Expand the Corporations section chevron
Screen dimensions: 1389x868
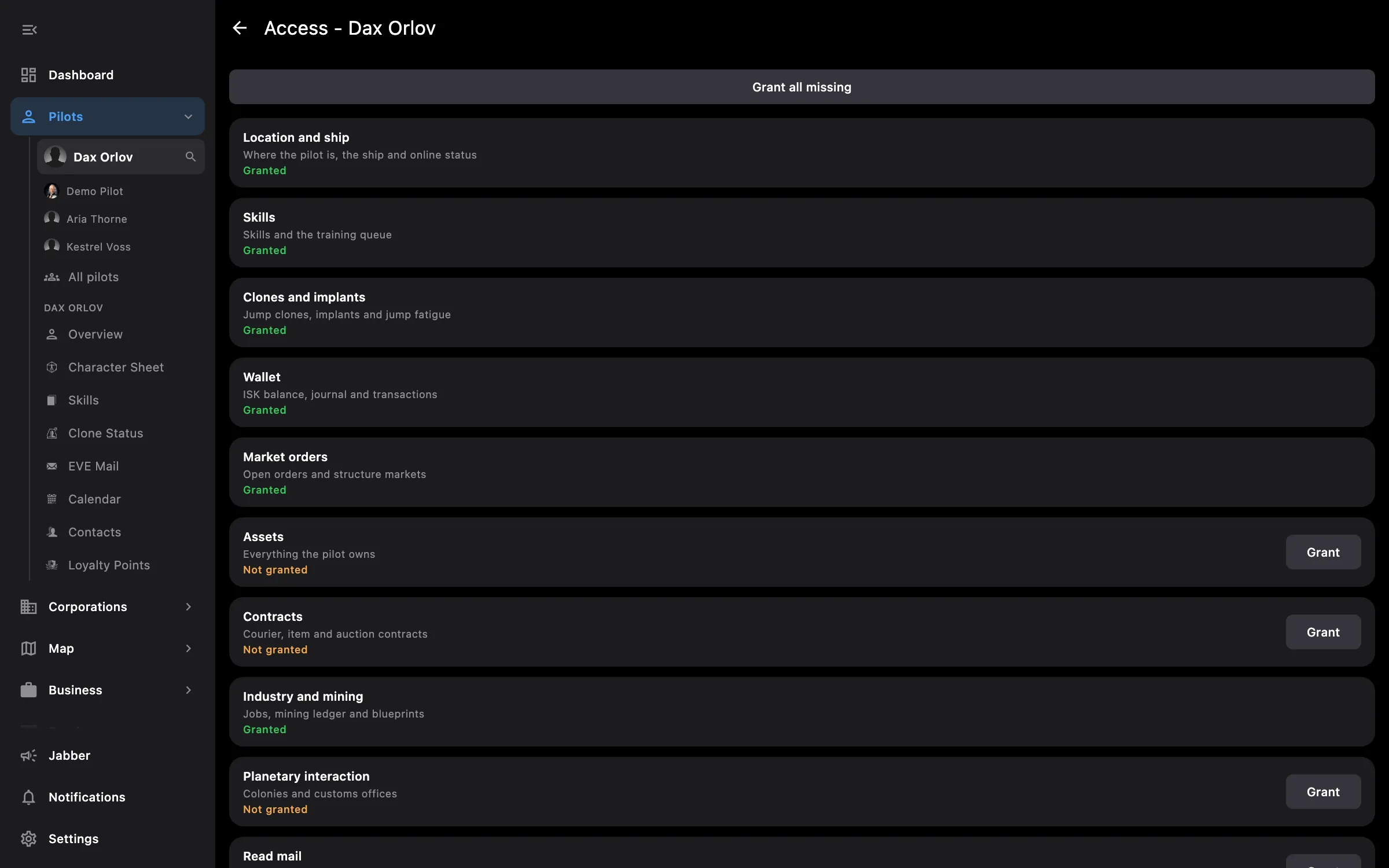click(x=188, y=607)
